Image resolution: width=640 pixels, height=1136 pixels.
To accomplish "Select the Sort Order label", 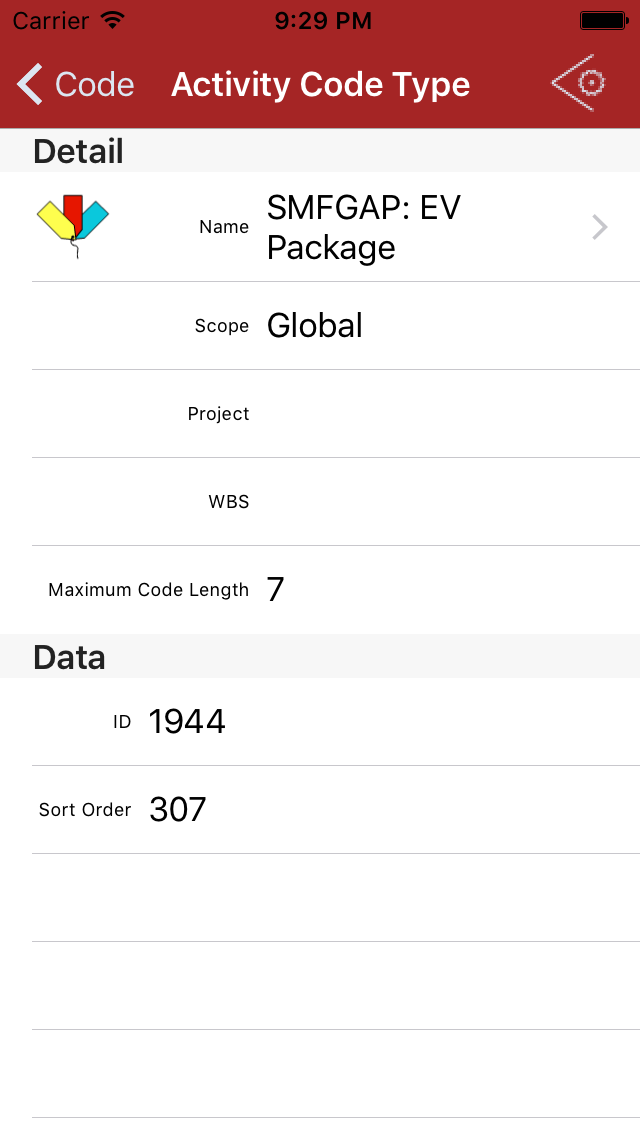I will click(85, 810).
